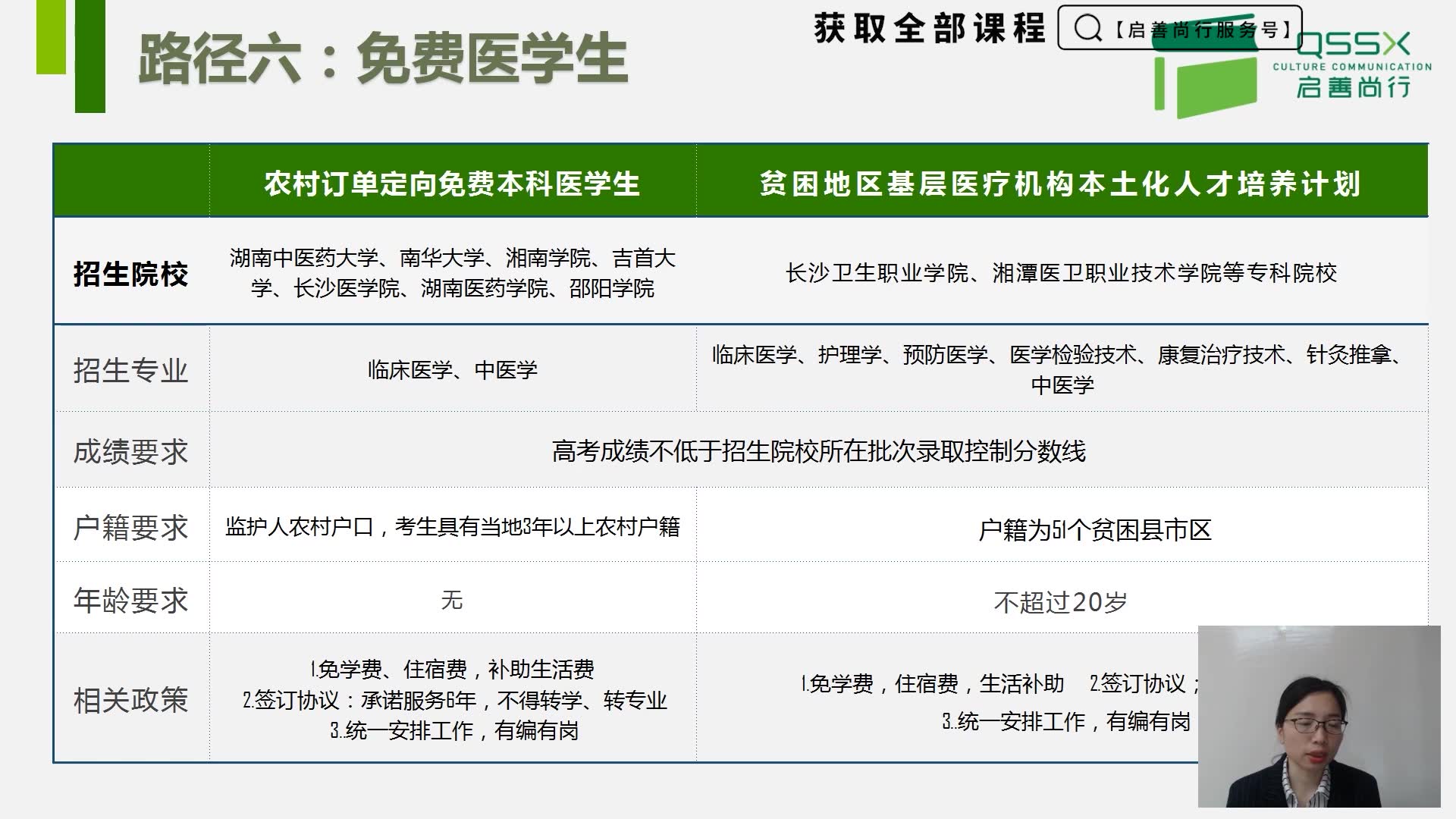Click row label 相关政策

(130, 700)
